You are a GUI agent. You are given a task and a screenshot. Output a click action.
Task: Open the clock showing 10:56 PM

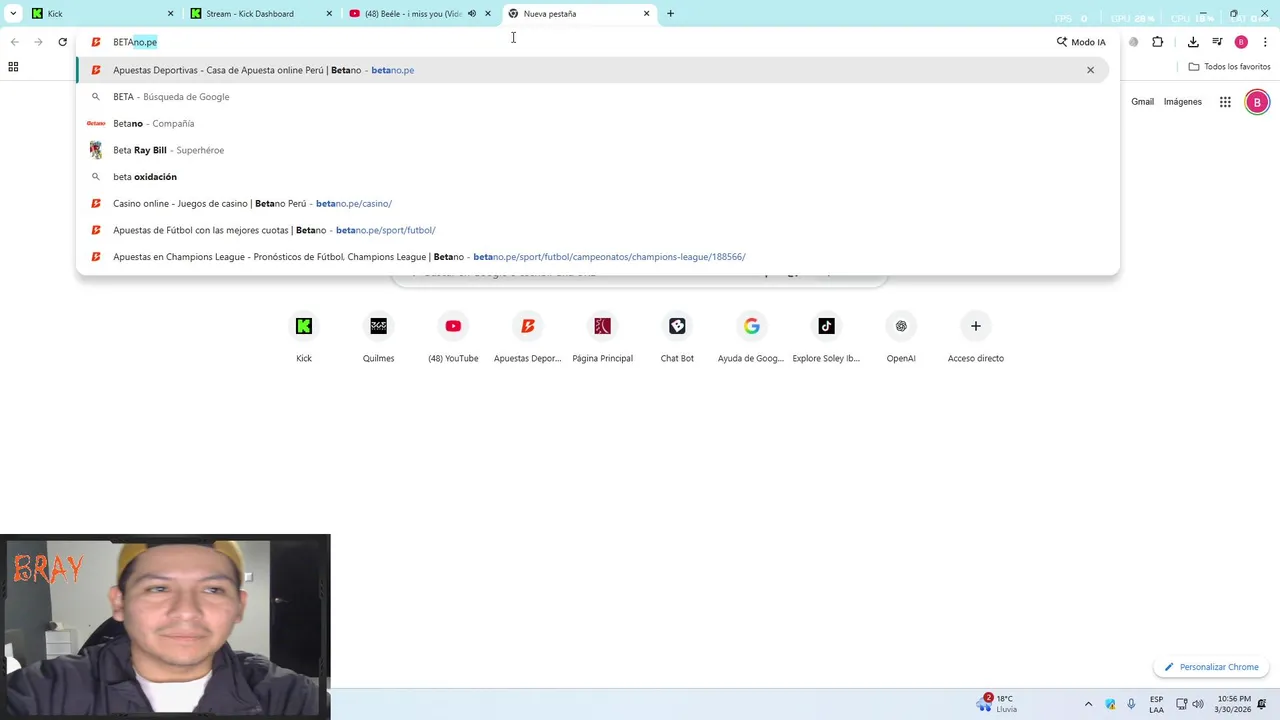(1232, 704)
